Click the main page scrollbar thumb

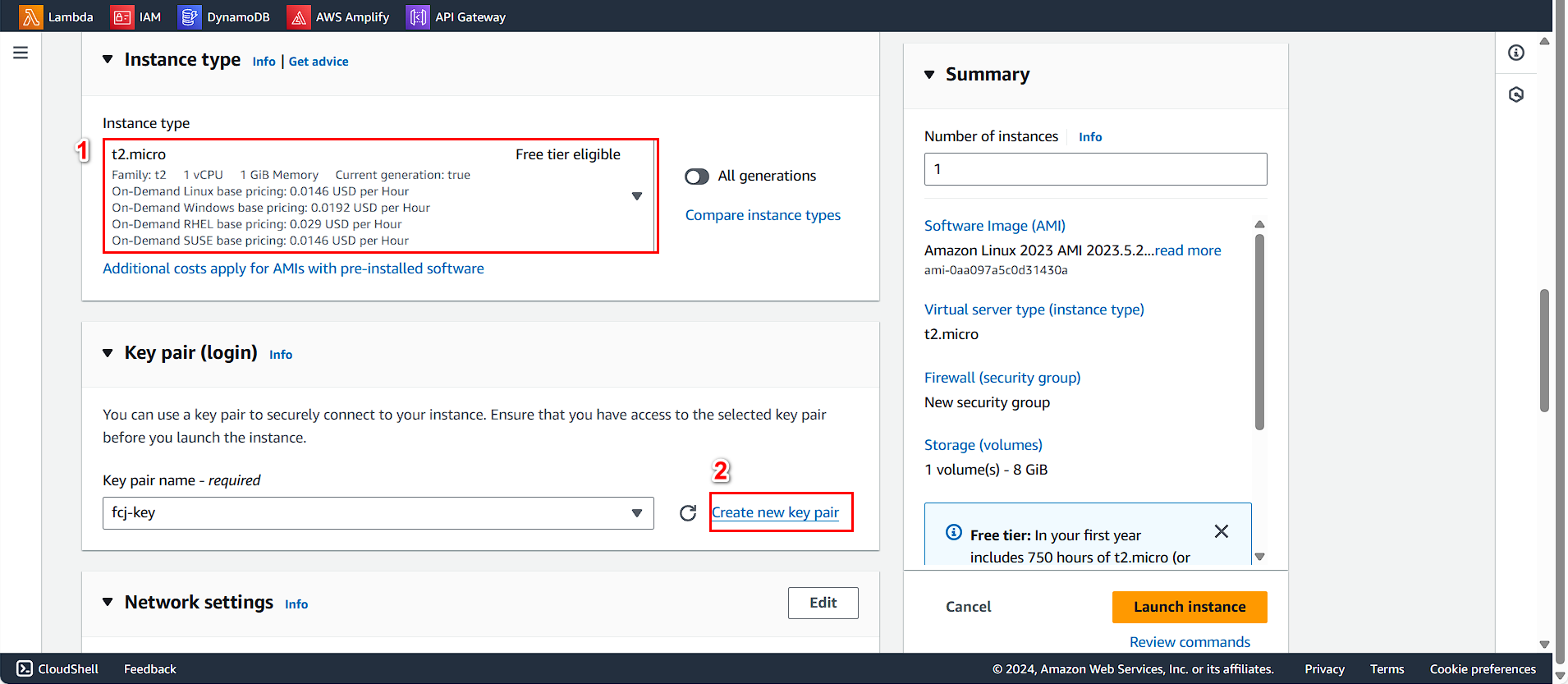pyautogui.click(x=1544, y=351)
